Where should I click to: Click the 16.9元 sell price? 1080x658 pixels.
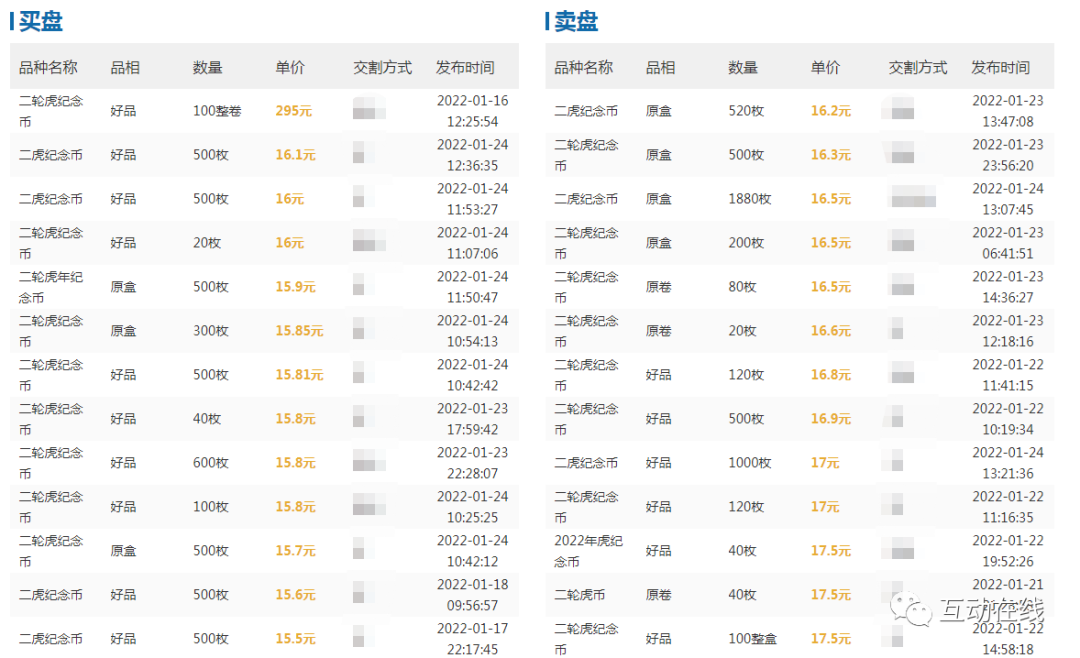831,419
